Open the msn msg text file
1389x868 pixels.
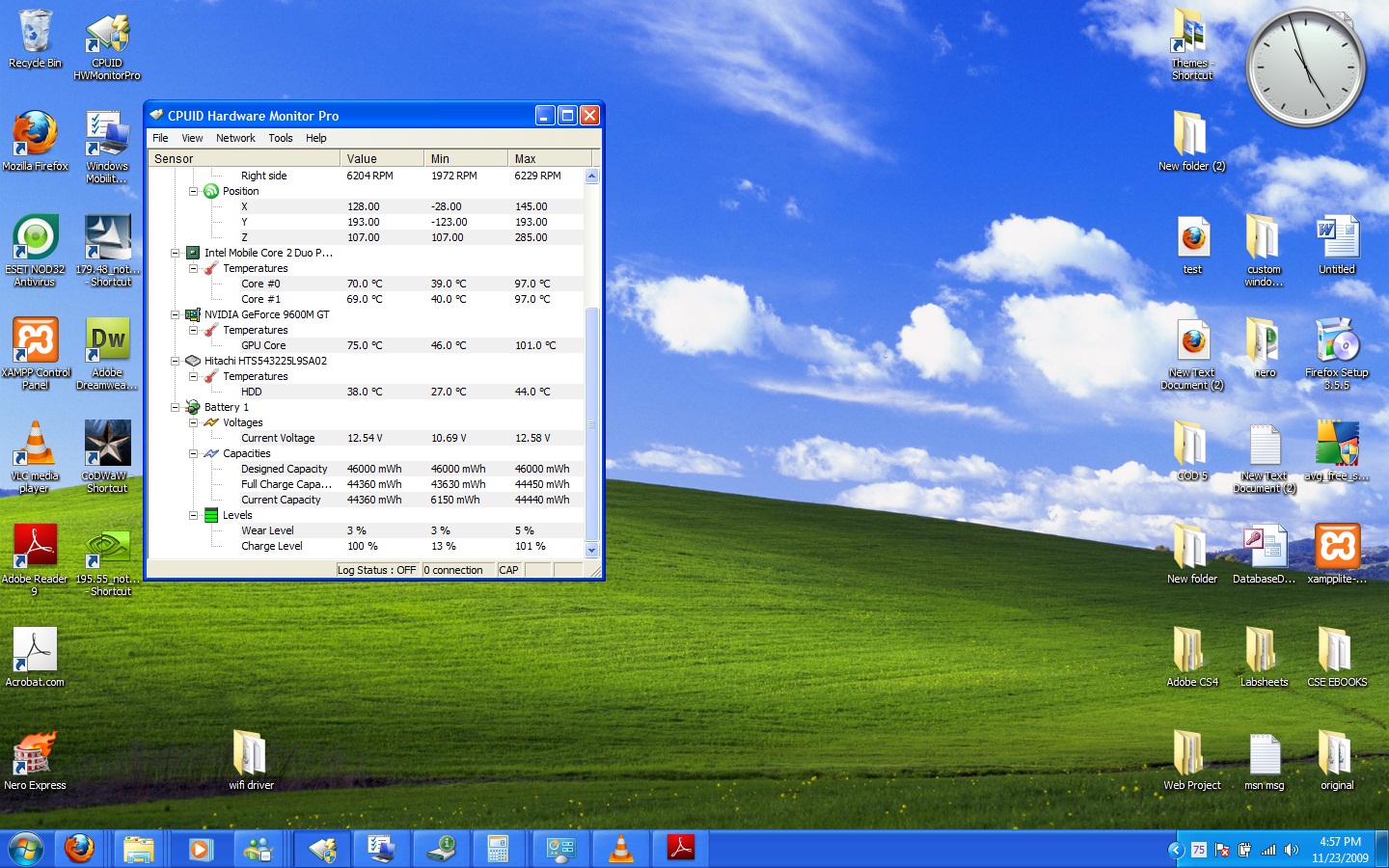(1265, 760)
